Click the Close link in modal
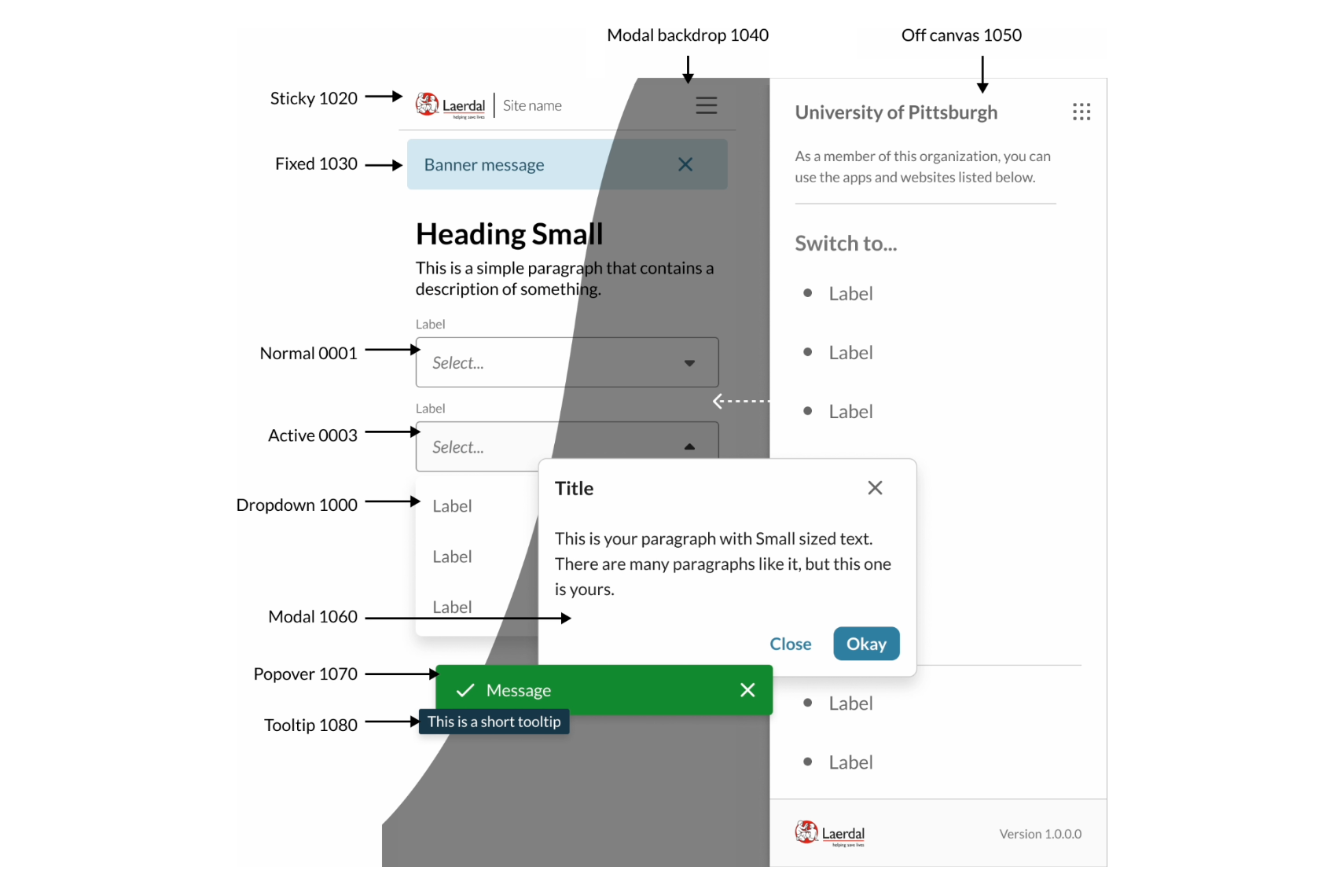The height and width of the screenshot is (896, 1344). [x=790, y=644]
